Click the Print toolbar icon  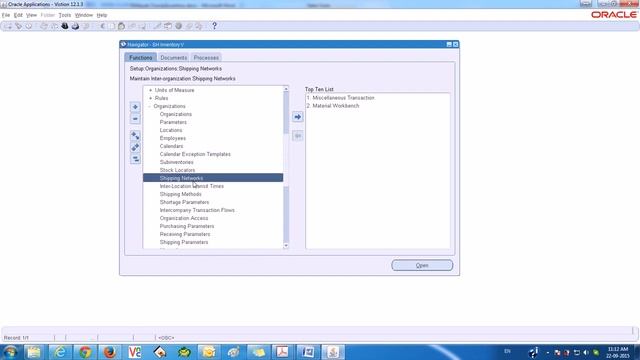click(75, 26)
